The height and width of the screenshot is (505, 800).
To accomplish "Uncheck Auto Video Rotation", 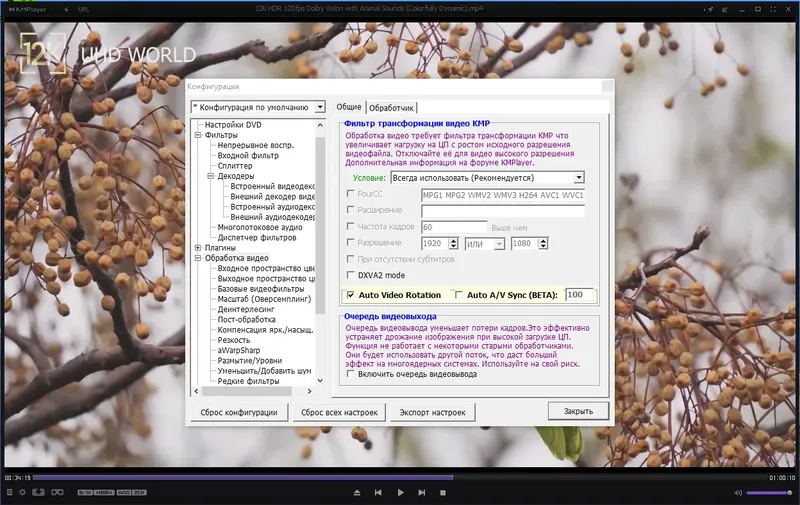I will coord(351,295).
